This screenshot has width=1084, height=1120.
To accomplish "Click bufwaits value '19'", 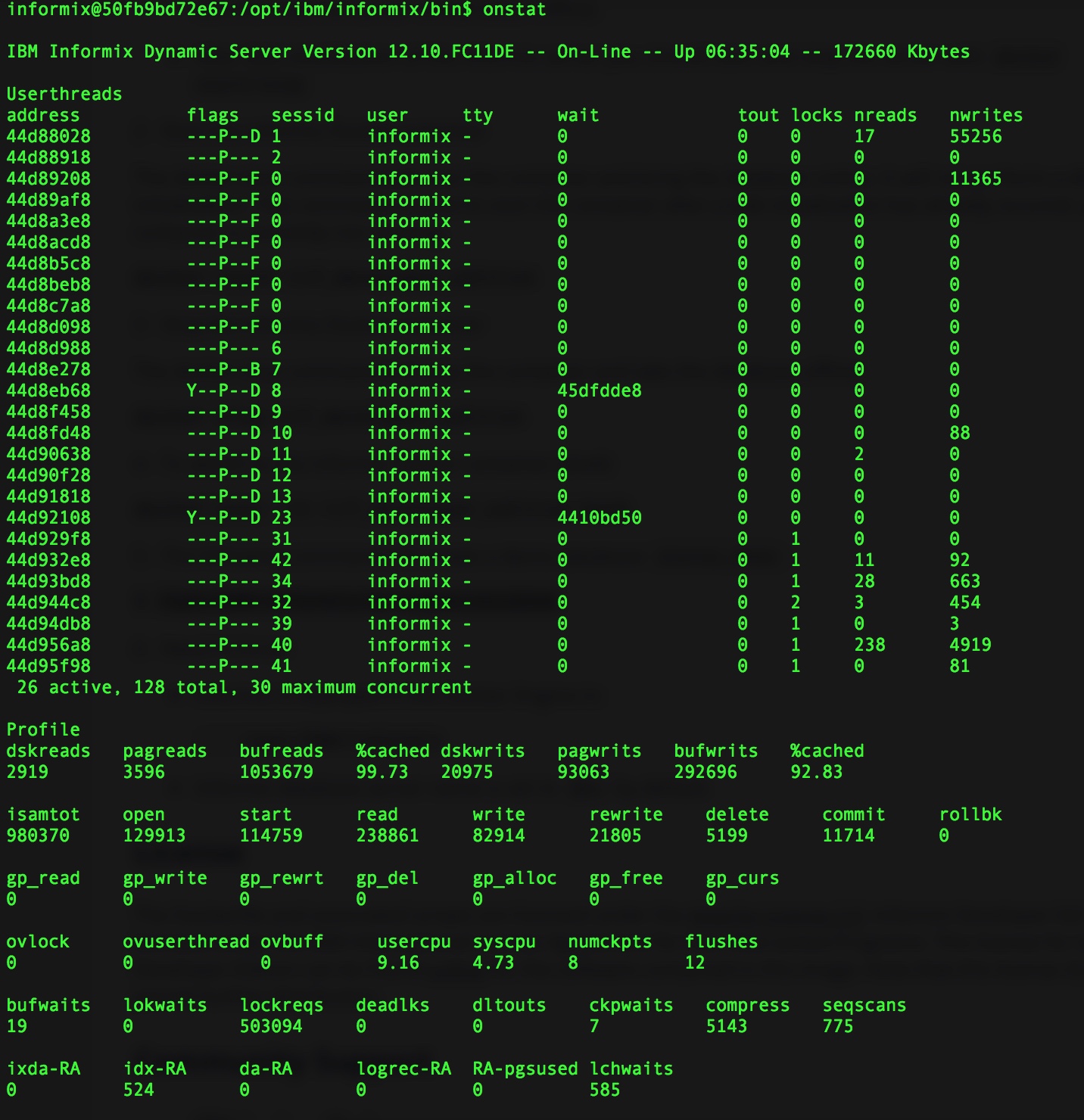I will pyautogui.click(x=17, y=1026).
